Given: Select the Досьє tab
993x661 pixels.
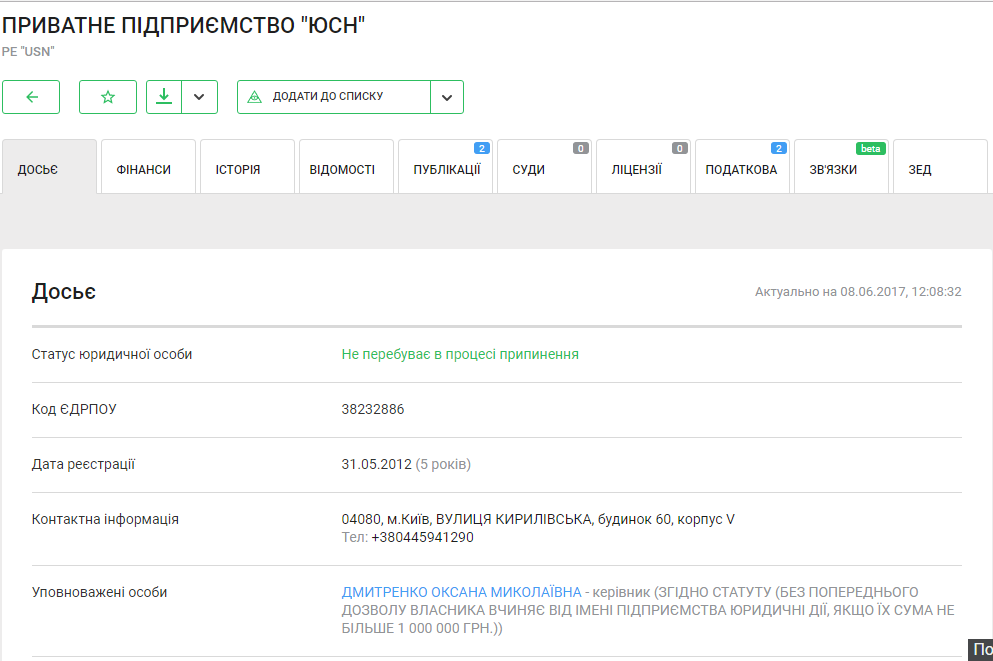Looking at the screenshot, I should point(49,169).
